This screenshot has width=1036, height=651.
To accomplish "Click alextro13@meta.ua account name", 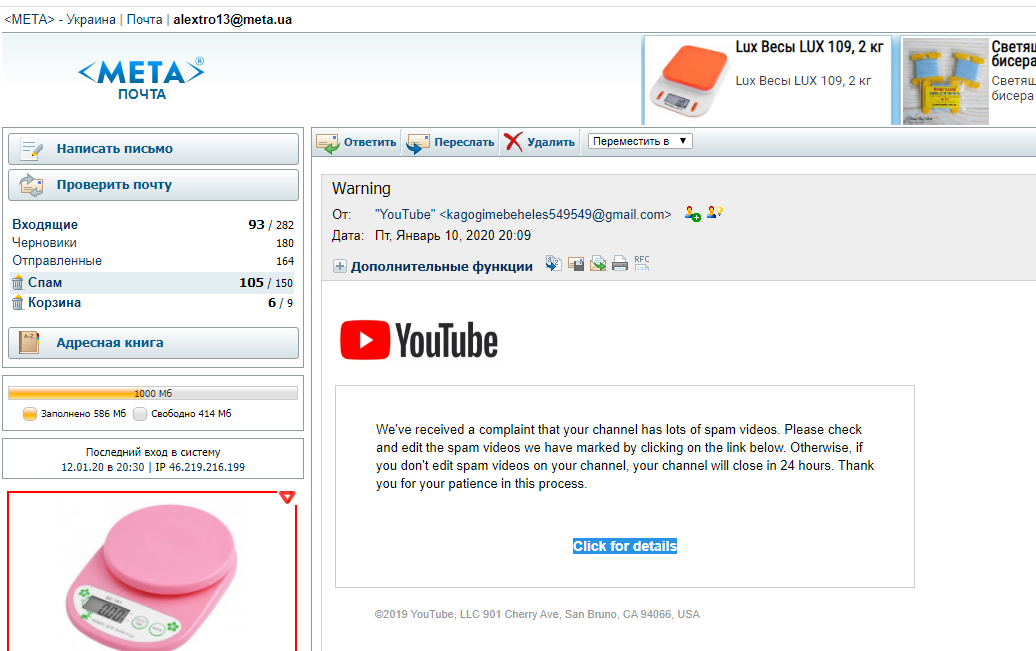I will 233,20.
